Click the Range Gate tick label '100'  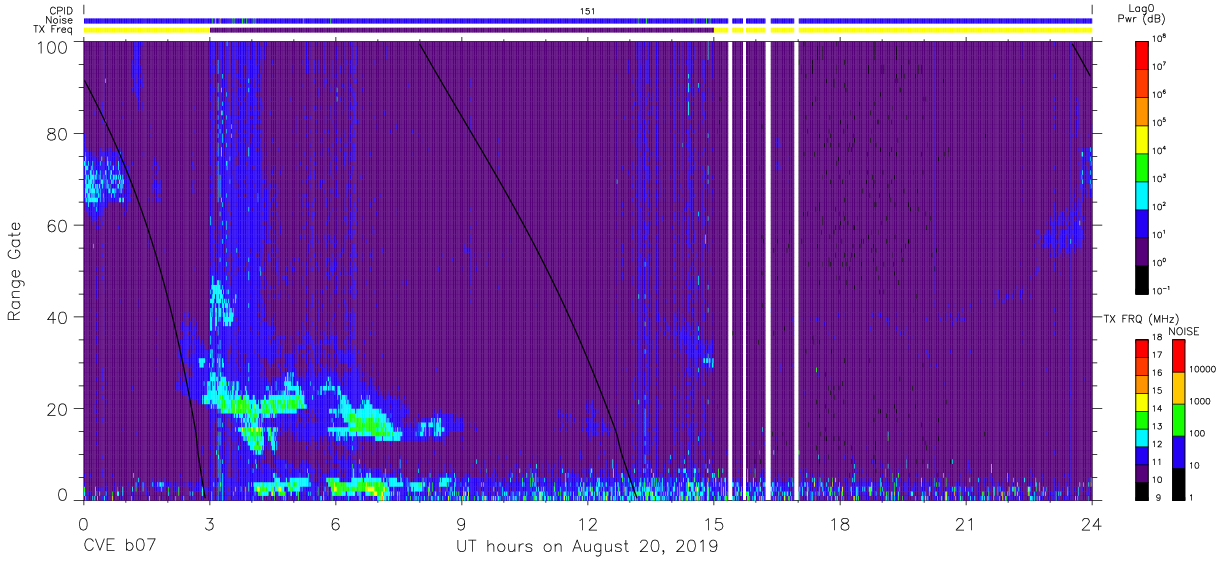coord(54,46)
